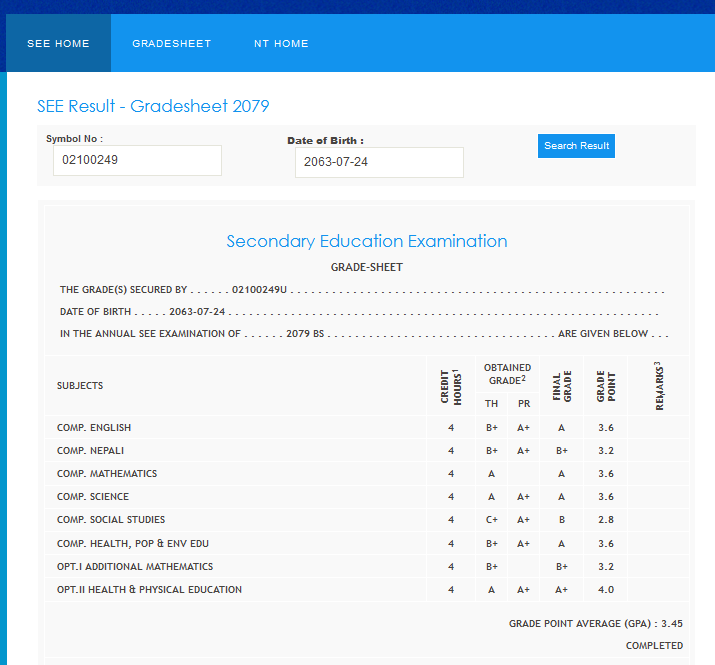
Task: Click the SEE Result - Gradesheet 2079 heading
Action: (153, 106)
